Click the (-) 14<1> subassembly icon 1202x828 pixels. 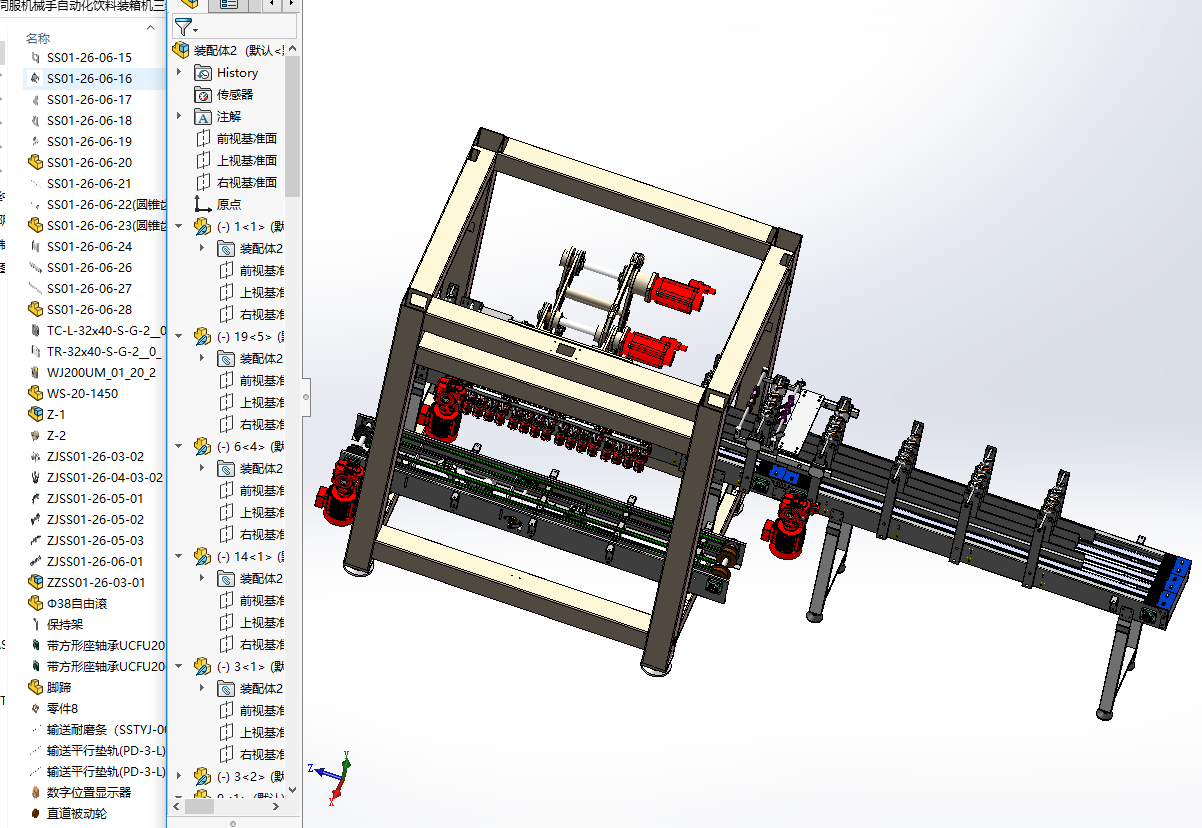point(203,556)
